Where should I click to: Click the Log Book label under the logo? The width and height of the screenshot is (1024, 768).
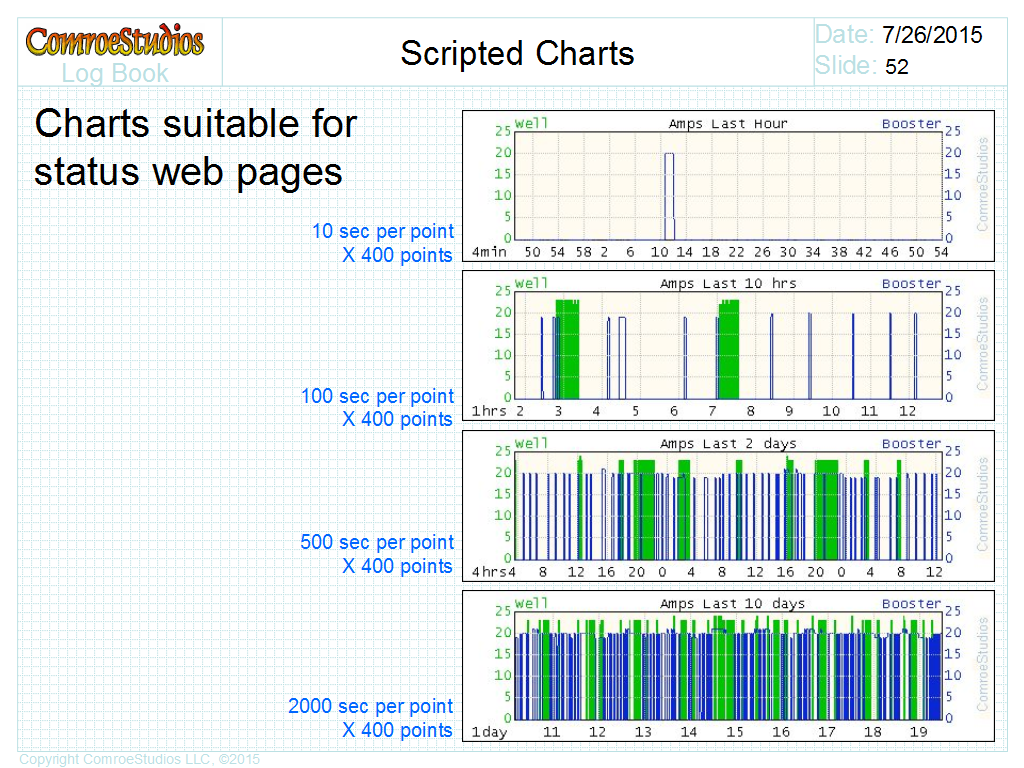115,73
